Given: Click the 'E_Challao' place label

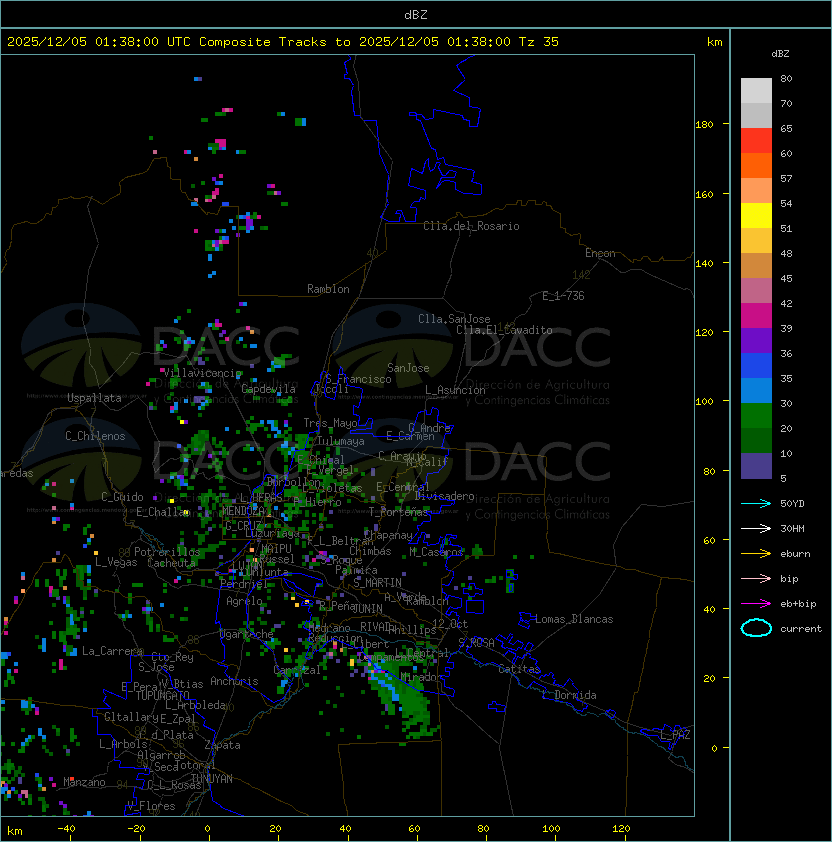Looking at the screenshot, I should (x=163, y=512).
